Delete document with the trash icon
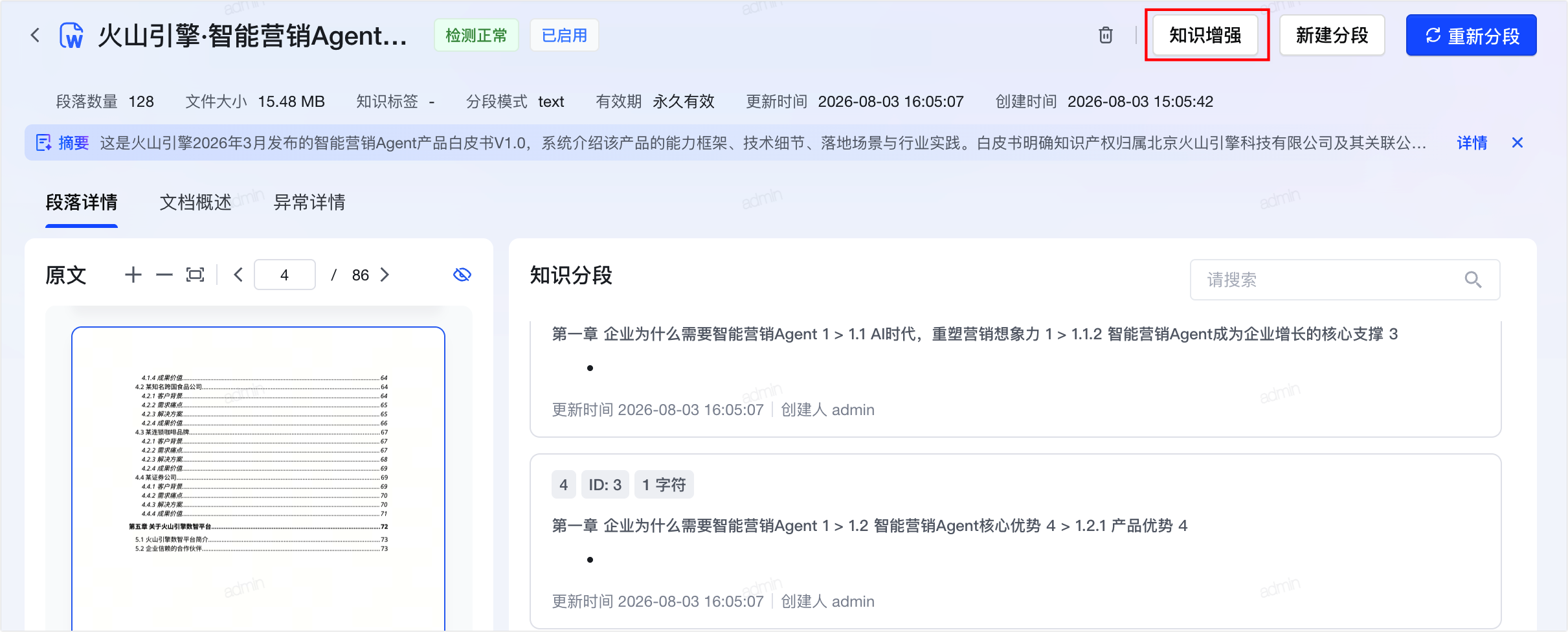This screenshot has width=1568, height=632. [x=1106, y=35]
